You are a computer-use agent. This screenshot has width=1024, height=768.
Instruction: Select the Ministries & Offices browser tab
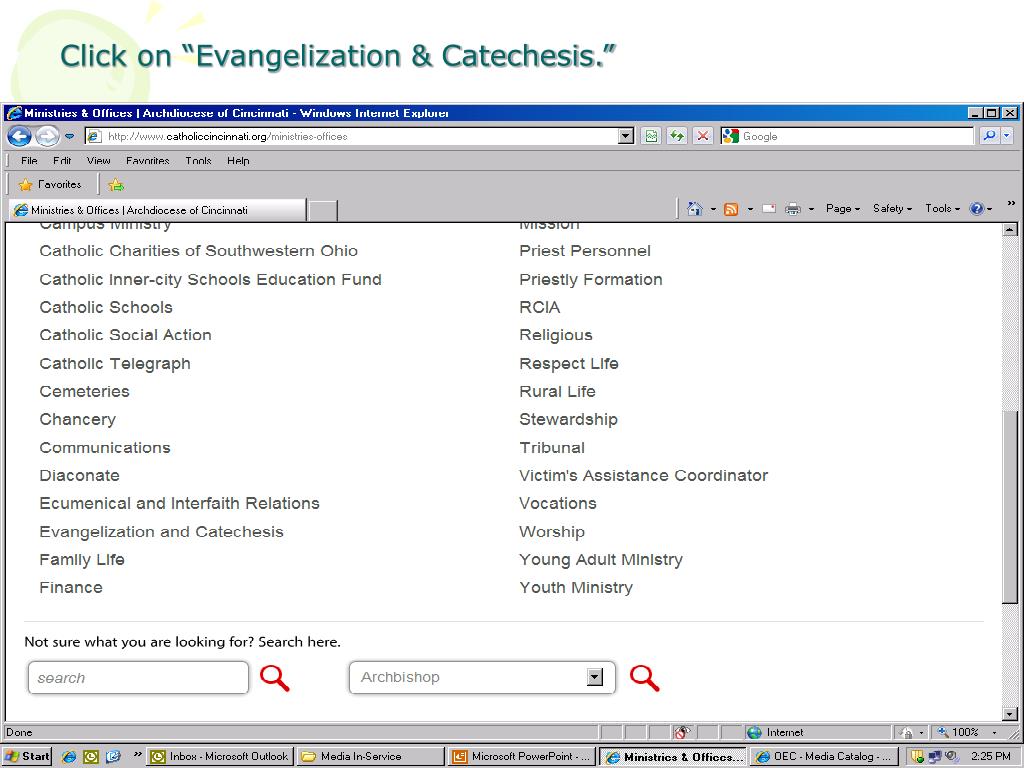157,210
